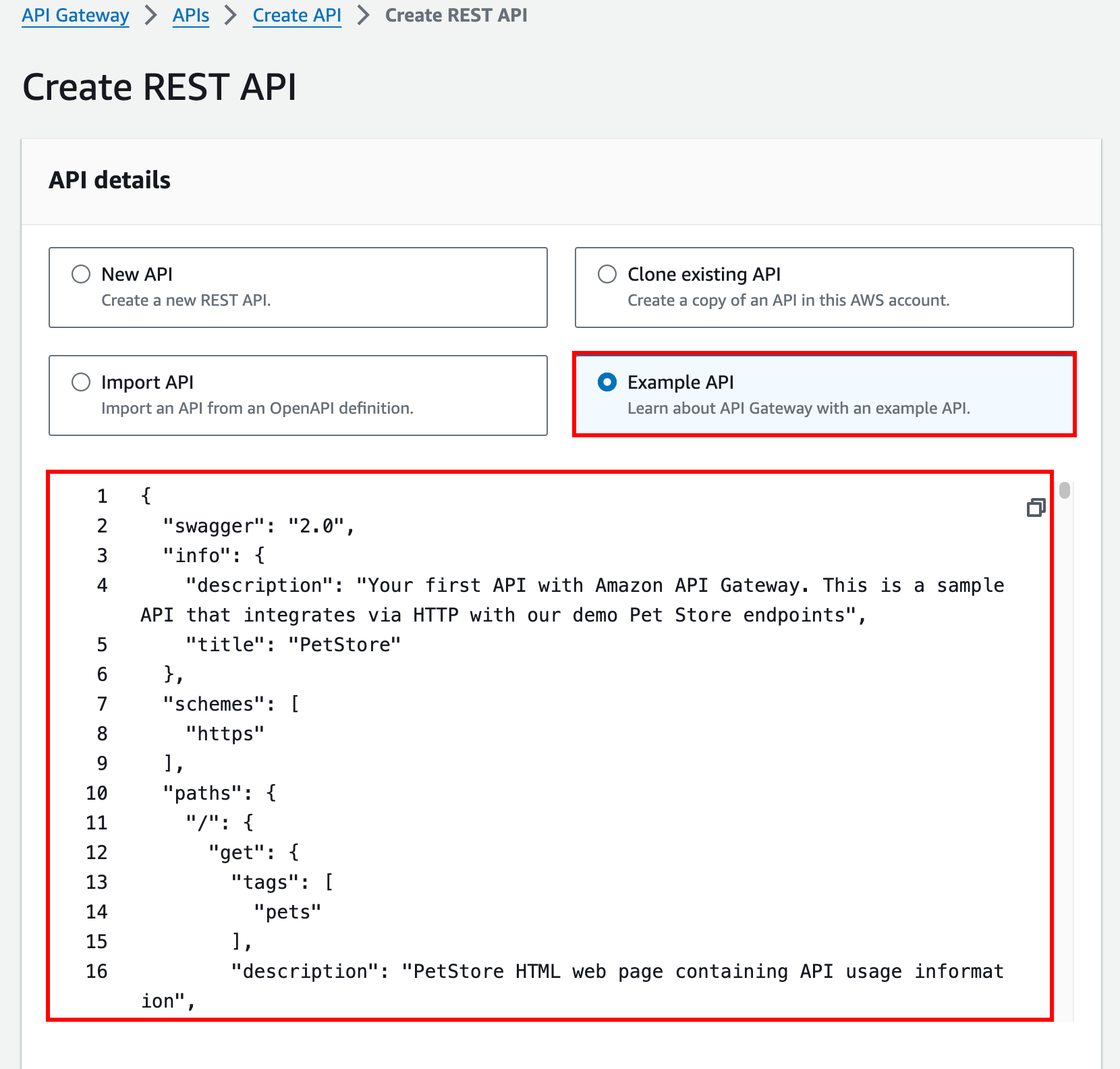Go to the APIs breadcrumb link
Screen dimensions: 1120x1069
click(x=191, y=15)
